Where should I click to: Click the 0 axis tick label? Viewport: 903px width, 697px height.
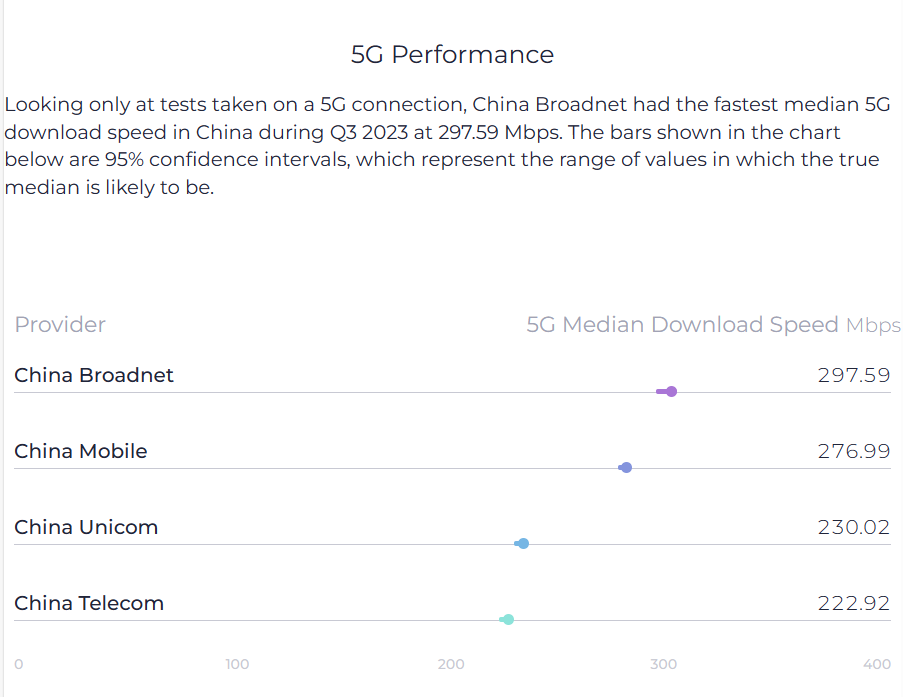click(18, 664)
